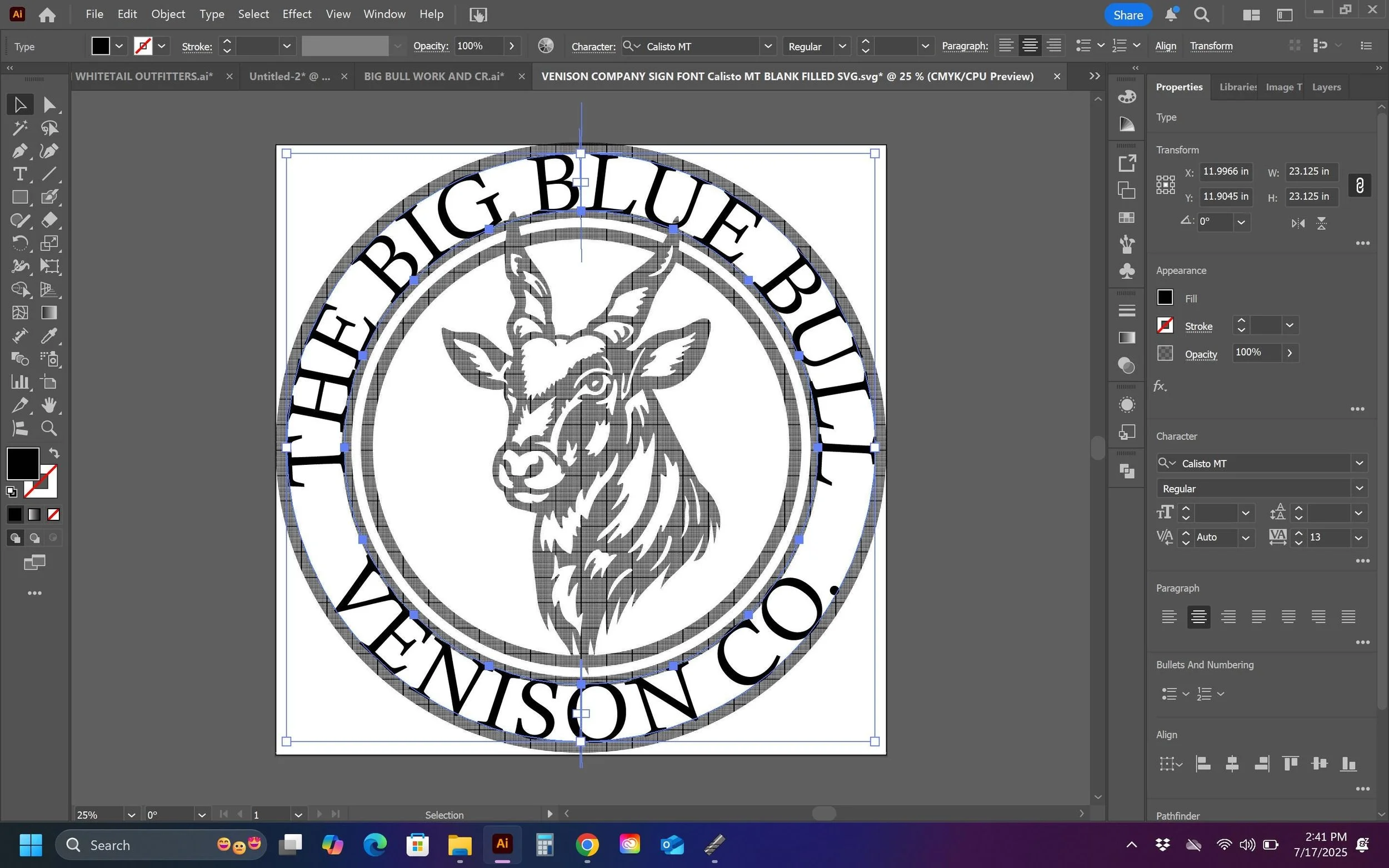Click the X position input field

point(1225,172)
